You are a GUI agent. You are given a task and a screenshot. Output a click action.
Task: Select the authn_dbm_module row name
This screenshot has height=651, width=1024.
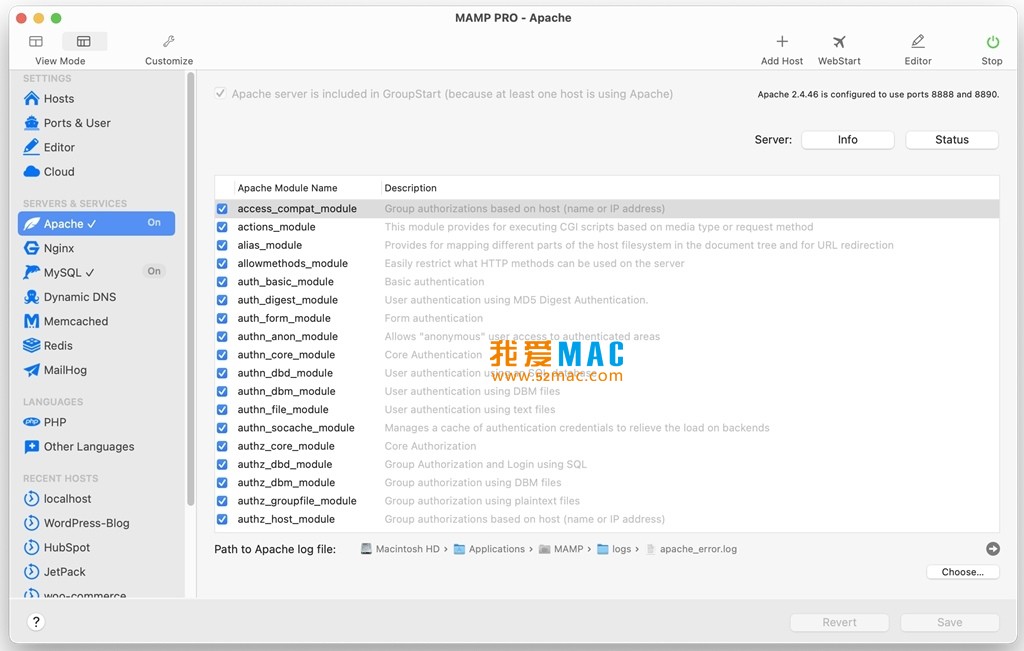click(287, 392)
